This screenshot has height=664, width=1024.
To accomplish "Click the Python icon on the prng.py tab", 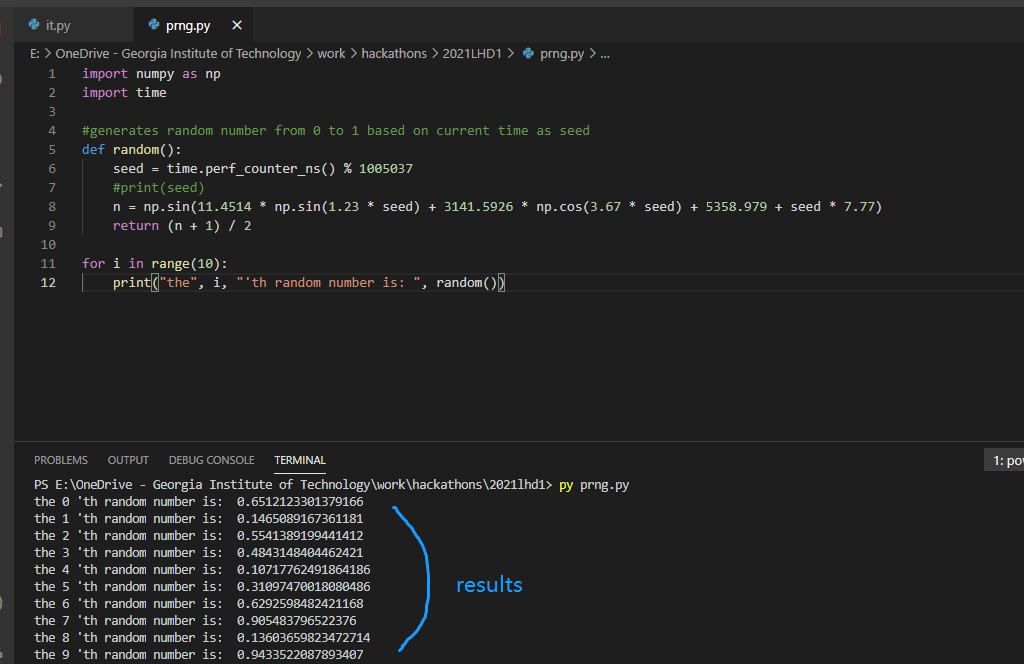I will [x=152, y=24].
